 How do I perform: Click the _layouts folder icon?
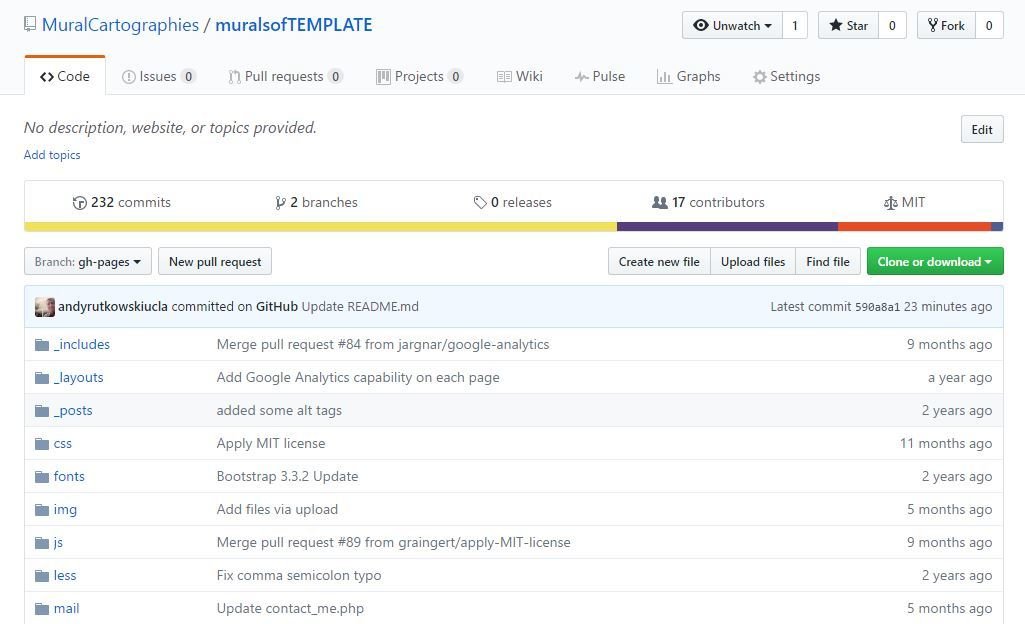[42, 378]
